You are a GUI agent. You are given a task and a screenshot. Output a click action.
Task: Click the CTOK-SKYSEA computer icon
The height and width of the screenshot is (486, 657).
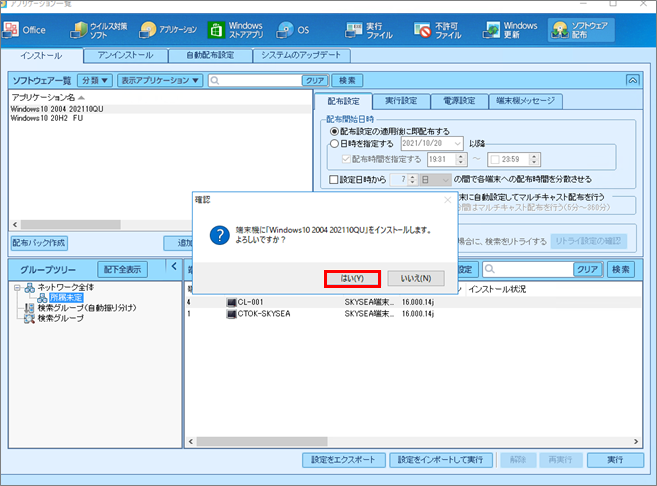click(231, 314)
